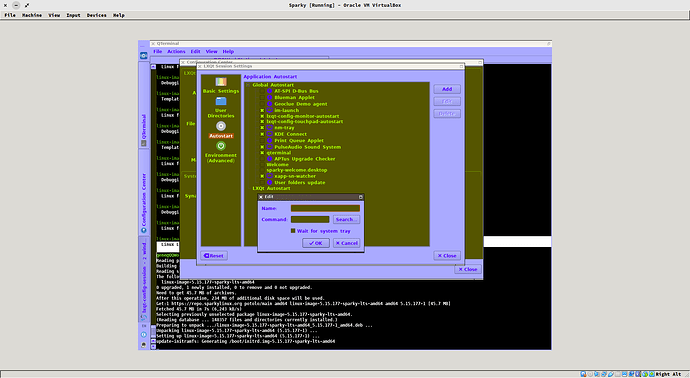Check the Print Queue Applet autostart box

click(262, 141)
